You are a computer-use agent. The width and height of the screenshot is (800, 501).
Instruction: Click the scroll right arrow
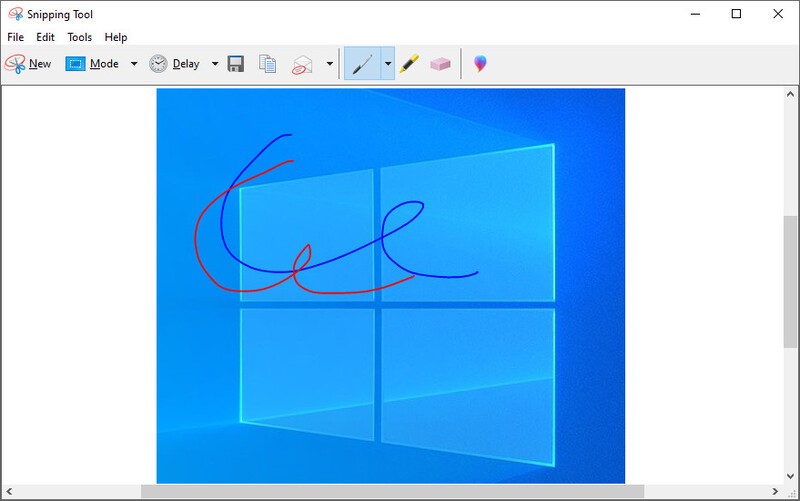tap(775, 492)
